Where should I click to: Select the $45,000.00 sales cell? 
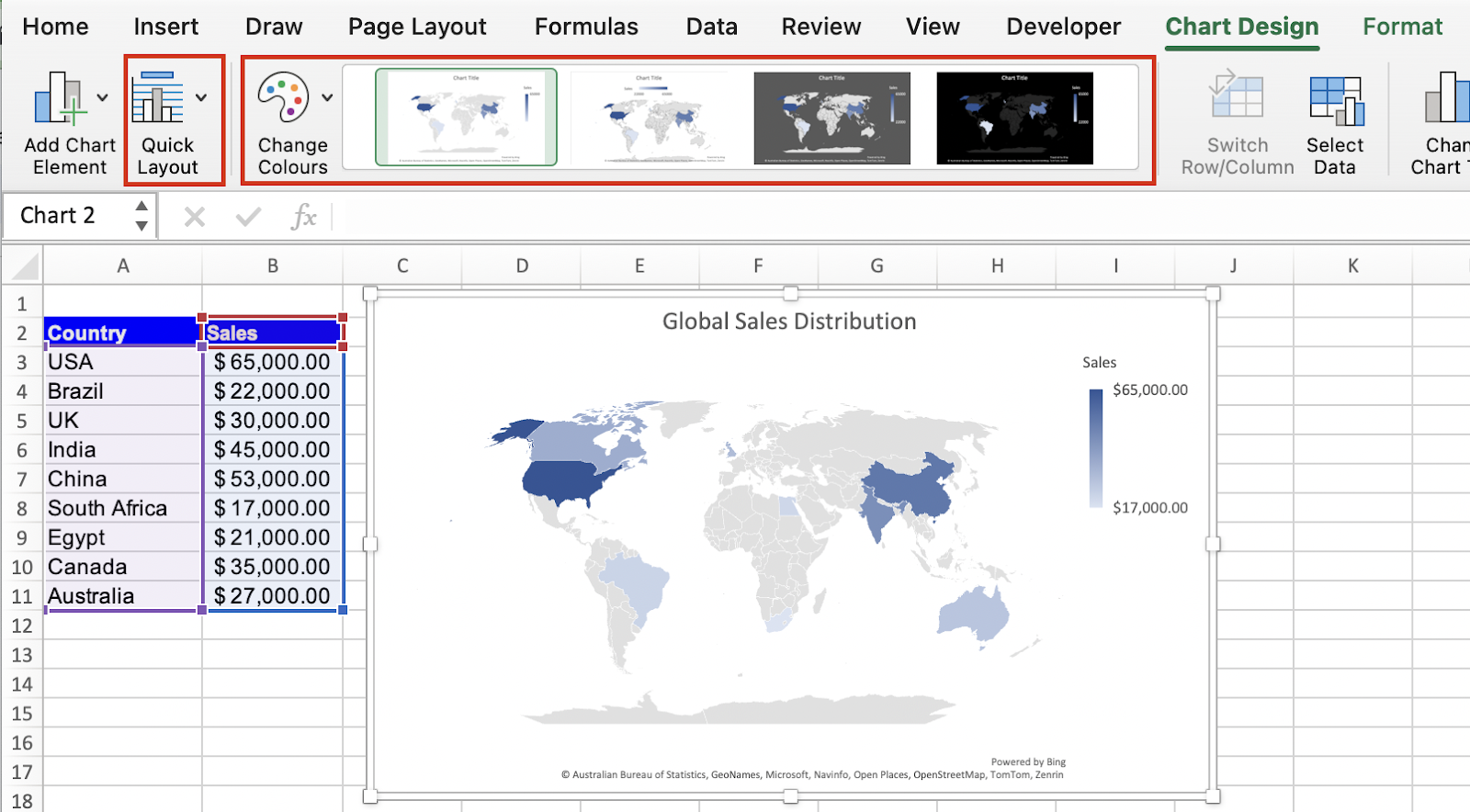[x=273, y=450]
